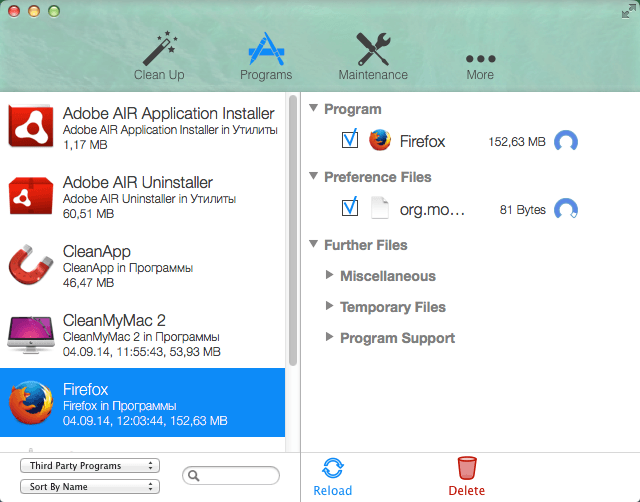The height and width of the screenshot is (502, 640).
Task: Expand the Miscellaneous group
Action: [329, 275]
